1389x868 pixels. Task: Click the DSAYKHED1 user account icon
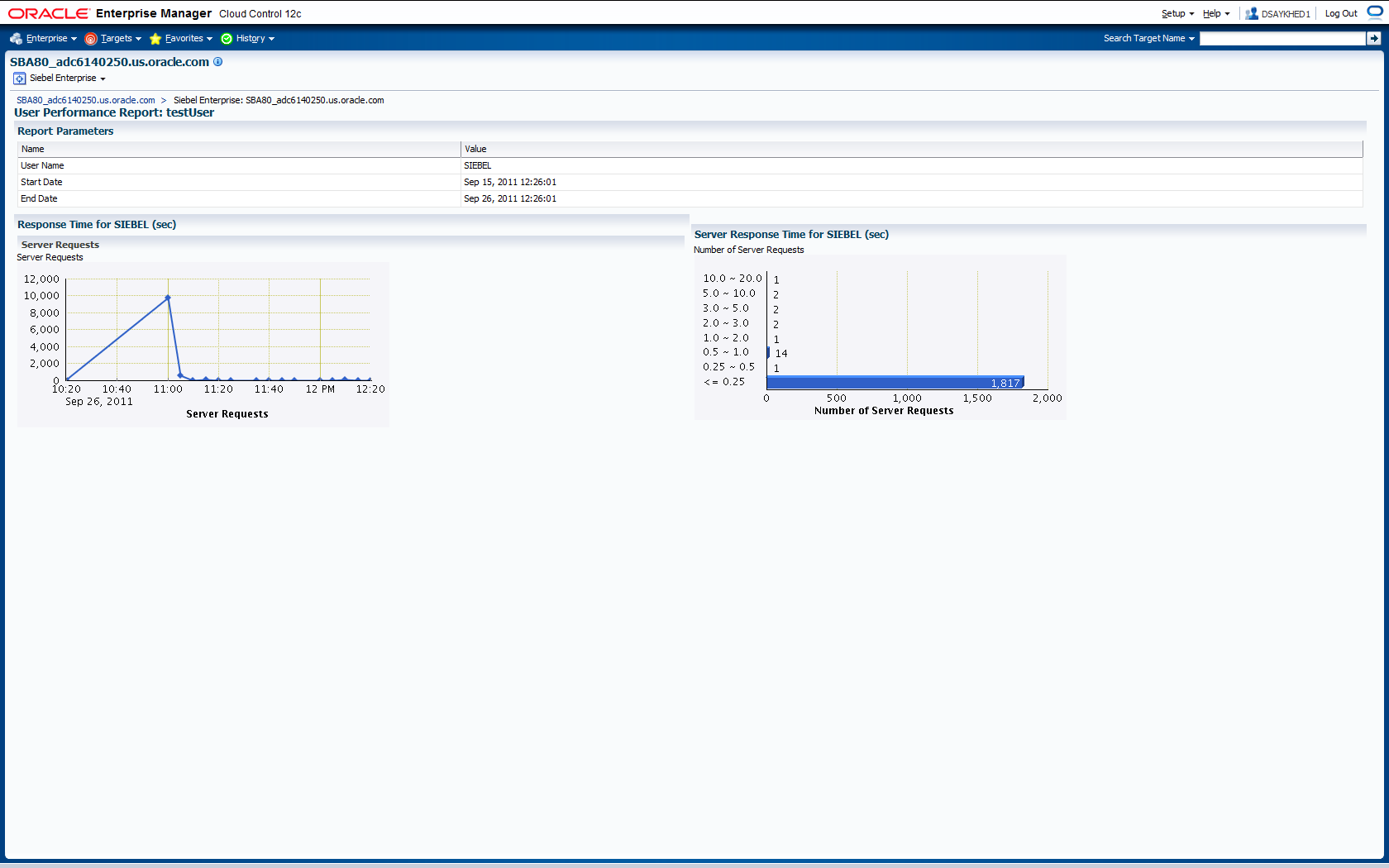tap(1252, 14)
